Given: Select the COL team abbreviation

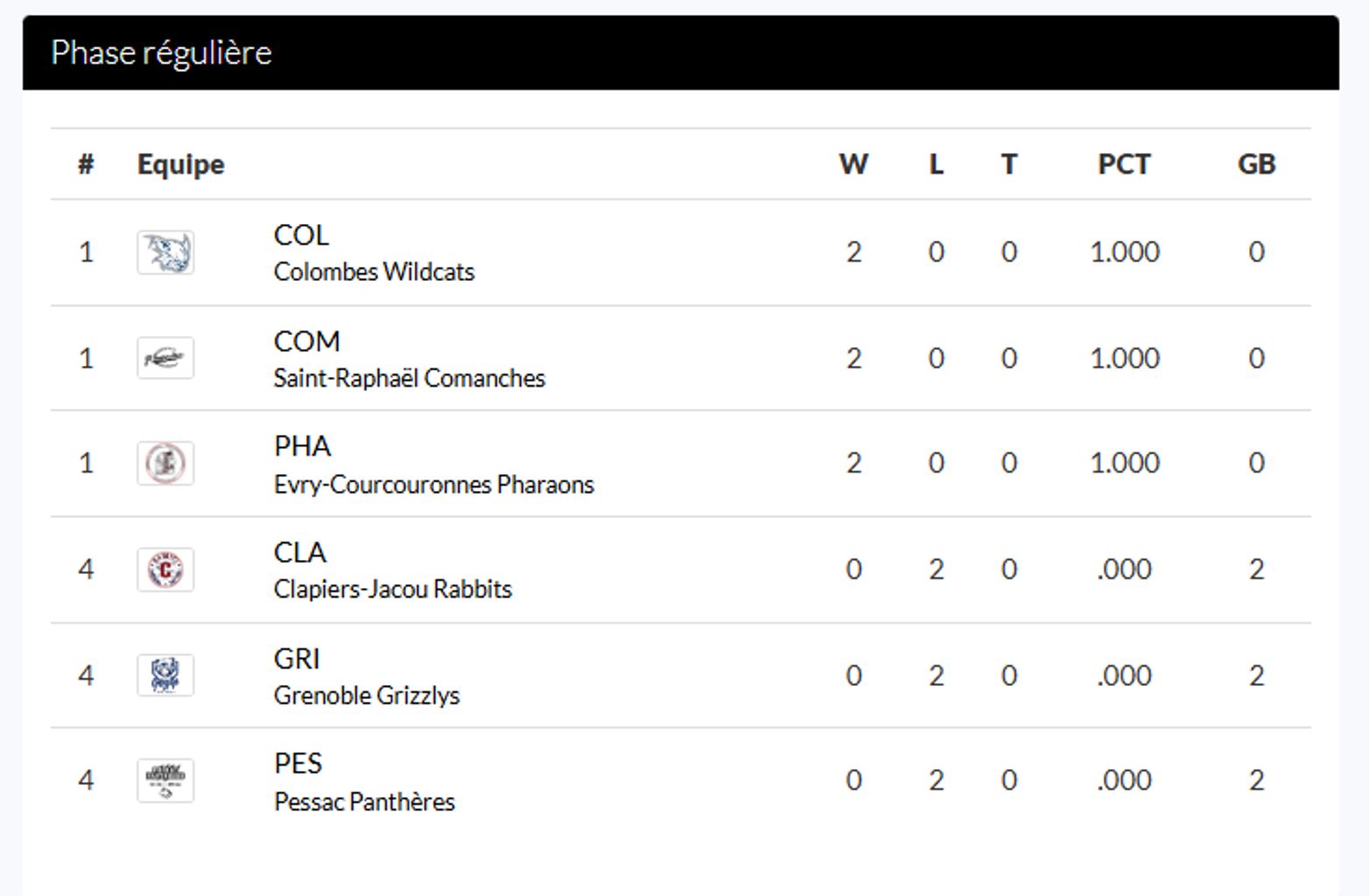Looking at the screenshot, I should click(x=301, y=235).
